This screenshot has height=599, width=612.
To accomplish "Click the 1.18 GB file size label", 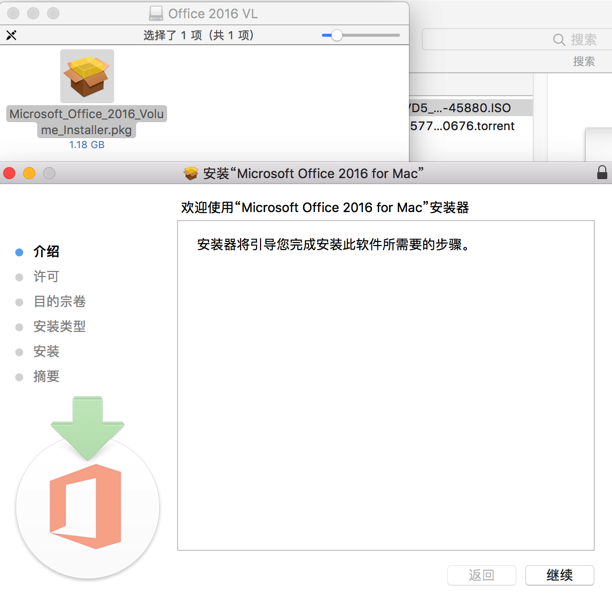I will [87, 145].
